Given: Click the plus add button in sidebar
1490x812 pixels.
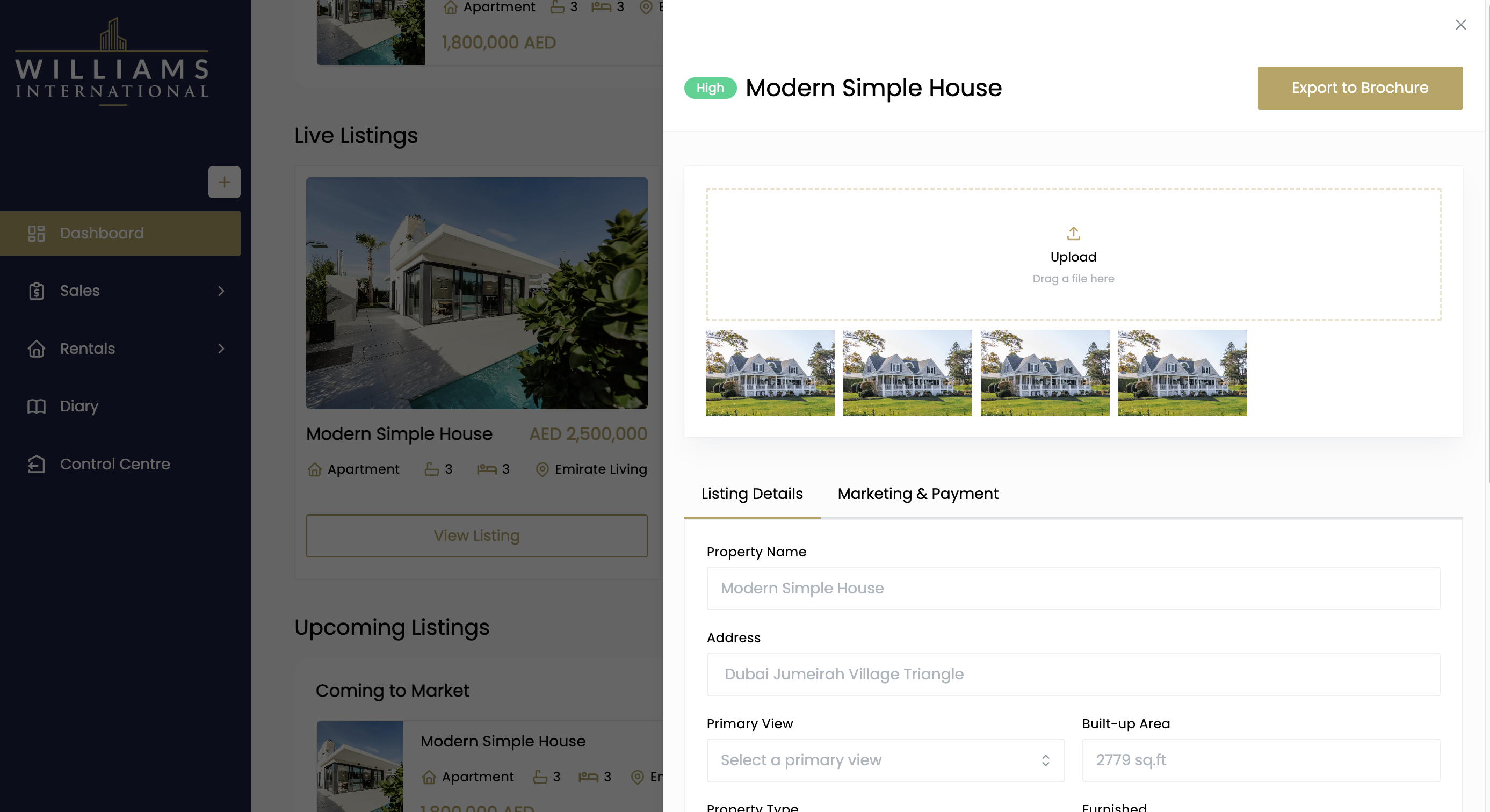Looking at the screenshot, I should [224, 182].
